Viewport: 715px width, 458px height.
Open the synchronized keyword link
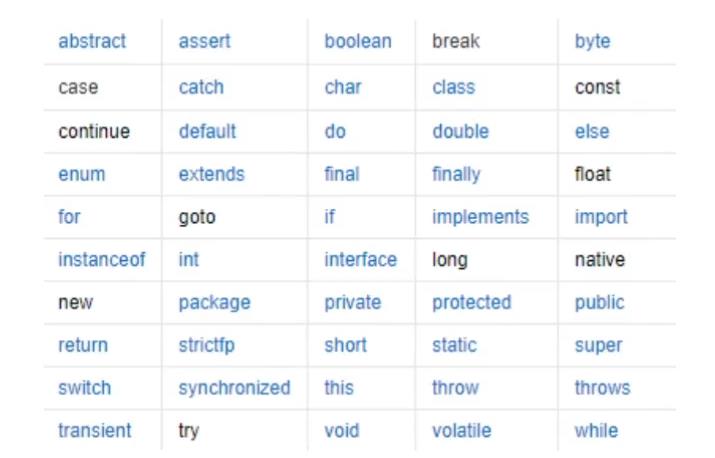point(234,388)
